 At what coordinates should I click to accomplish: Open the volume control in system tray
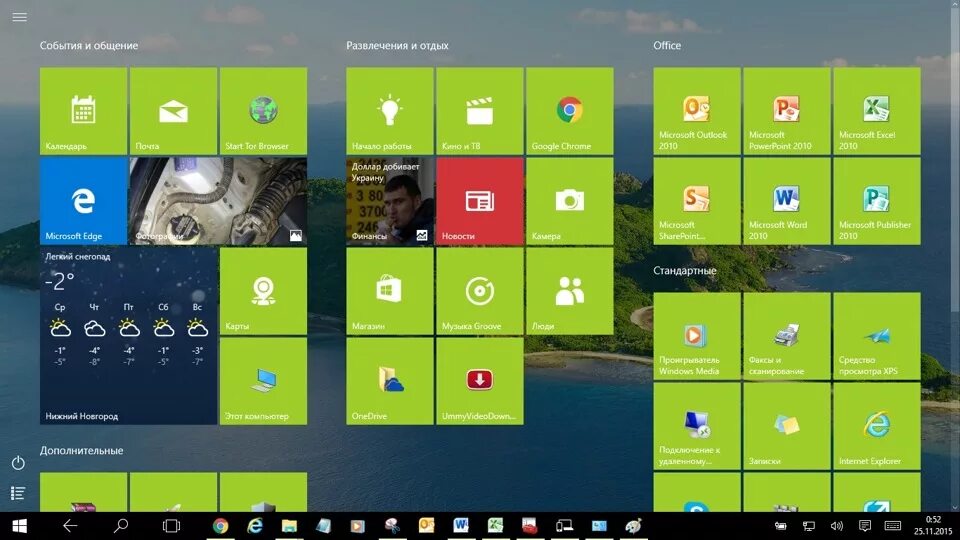point(837,526)
